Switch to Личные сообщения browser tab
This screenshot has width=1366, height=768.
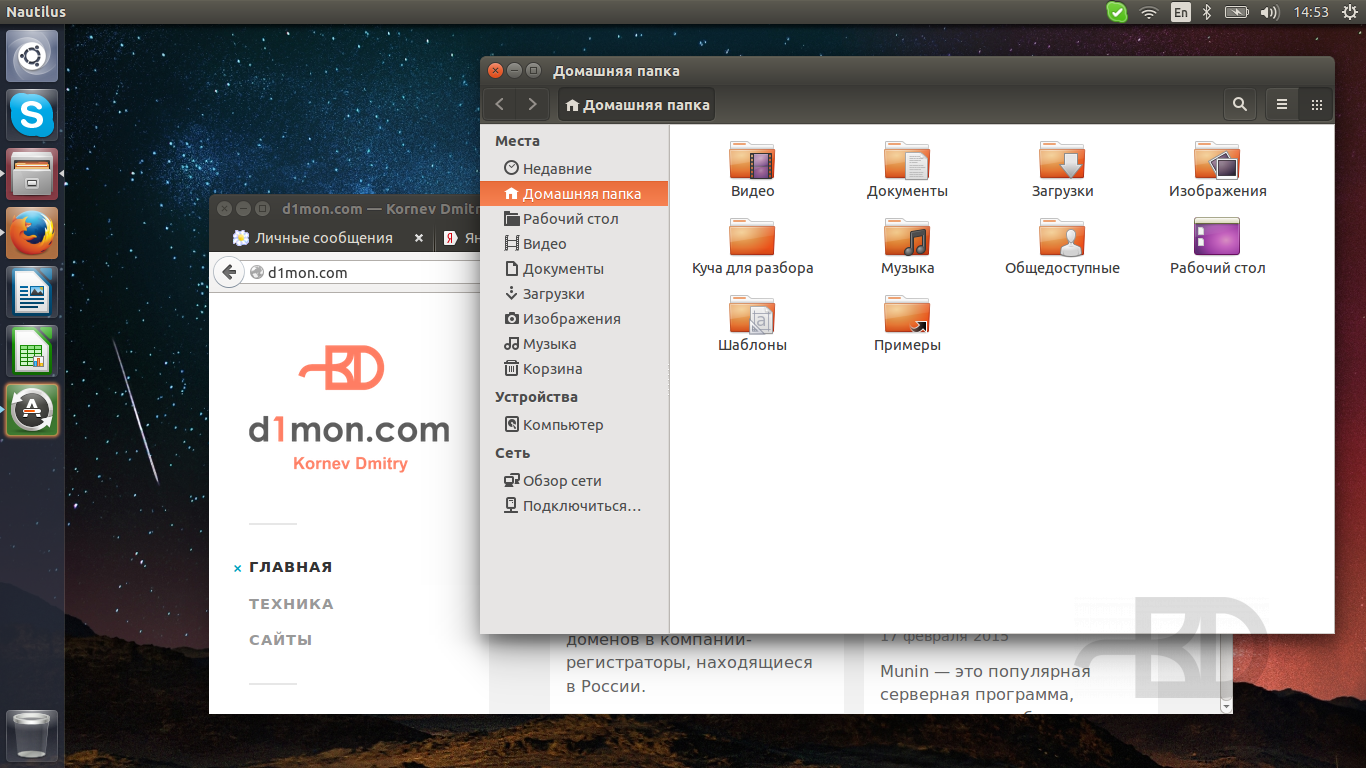point(322,238)
